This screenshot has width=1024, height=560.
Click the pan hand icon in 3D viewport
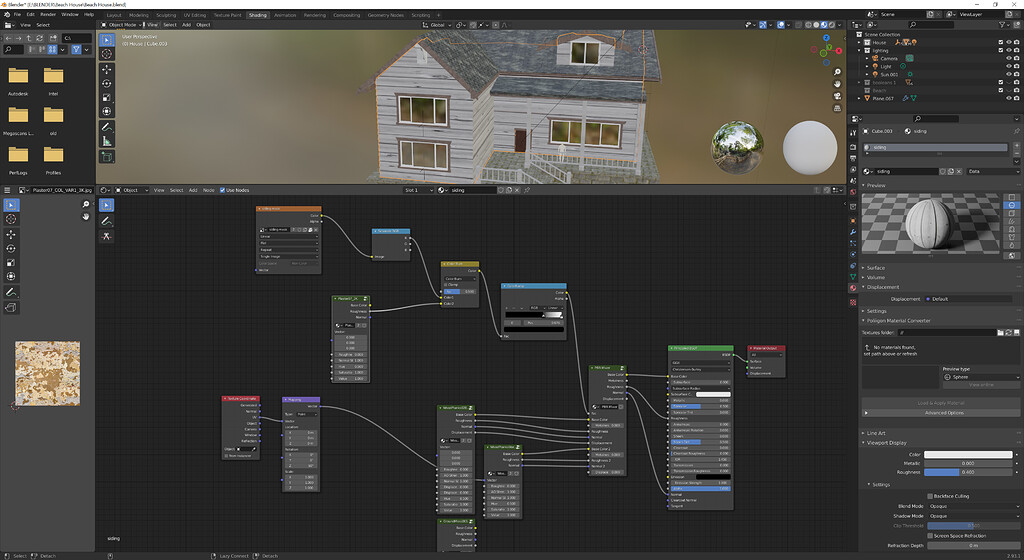pos(837,84)
